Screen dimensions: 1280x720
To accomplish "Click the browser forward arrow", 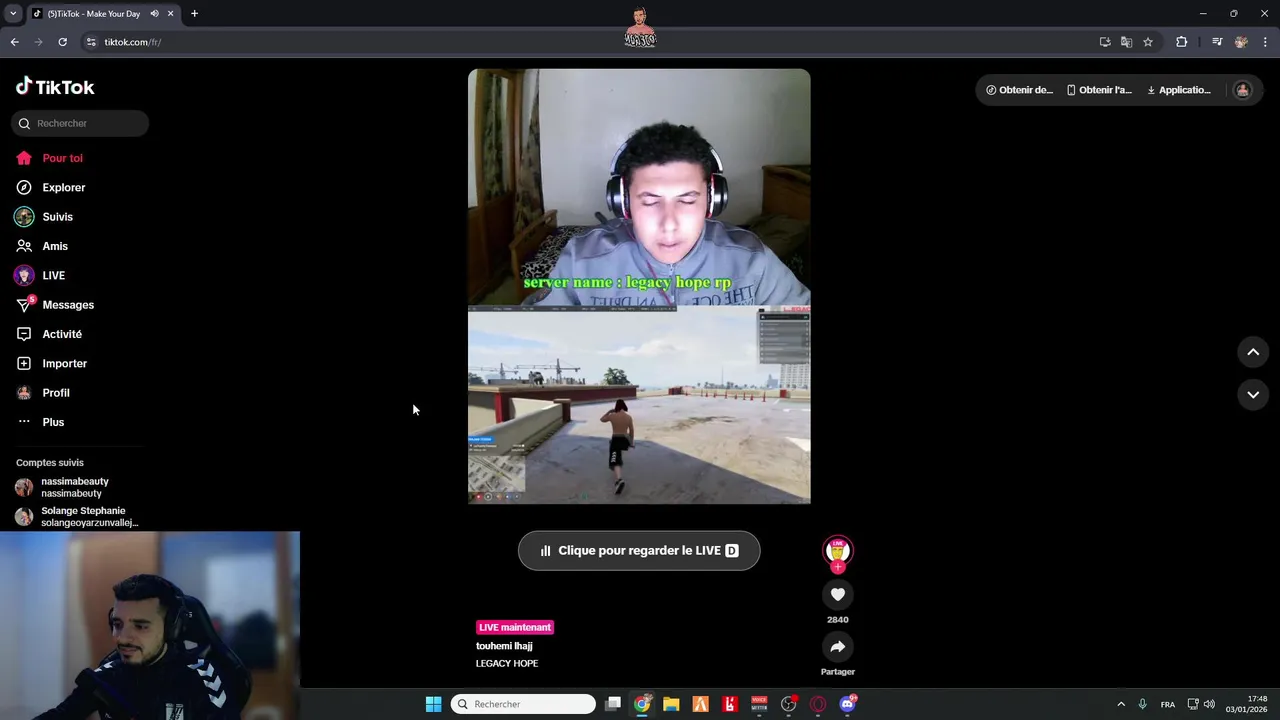I will click(x=38, y=42).
